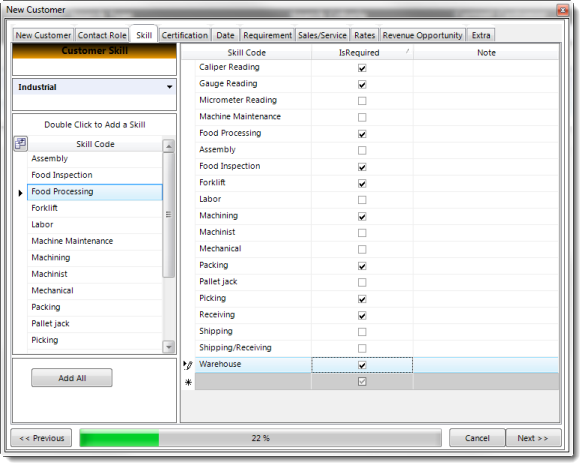Image resolution: width=585 pixels, height=468 pixels.
Task: Click the Note cell for Warehouse
Action: [486, 365]
